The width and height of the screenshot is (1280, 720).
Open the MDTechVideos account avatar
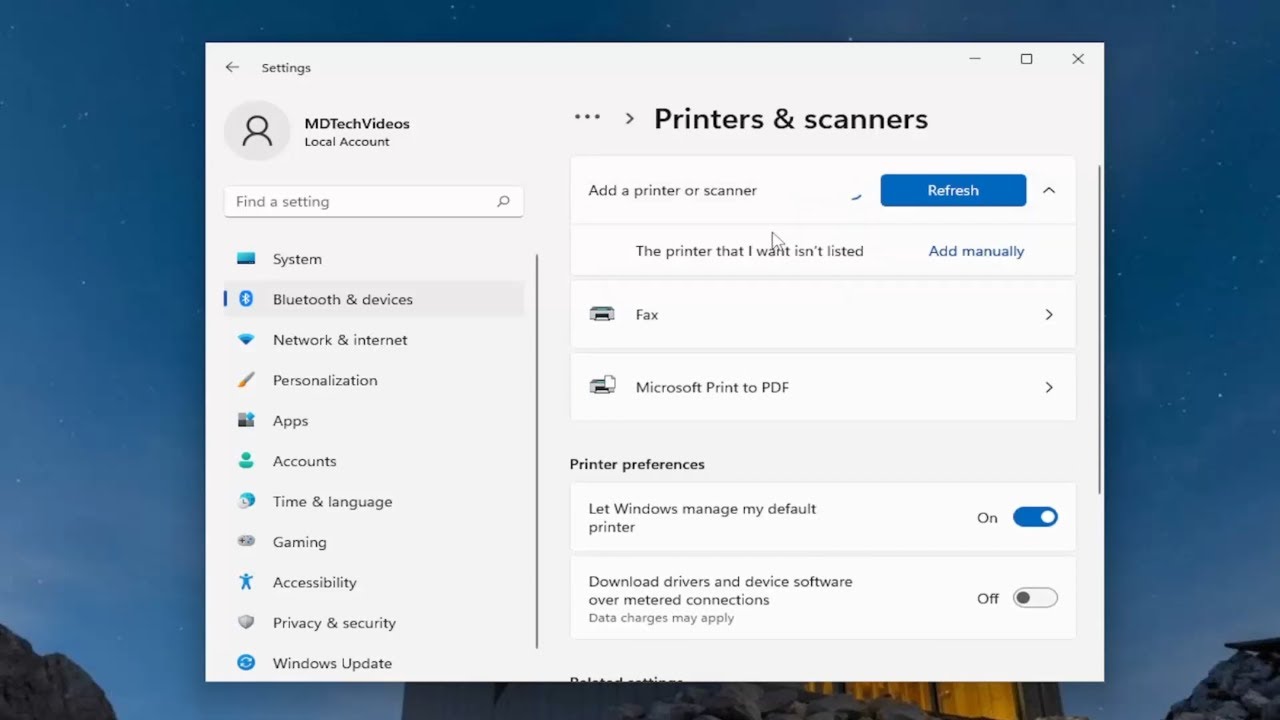coord(257,131)
